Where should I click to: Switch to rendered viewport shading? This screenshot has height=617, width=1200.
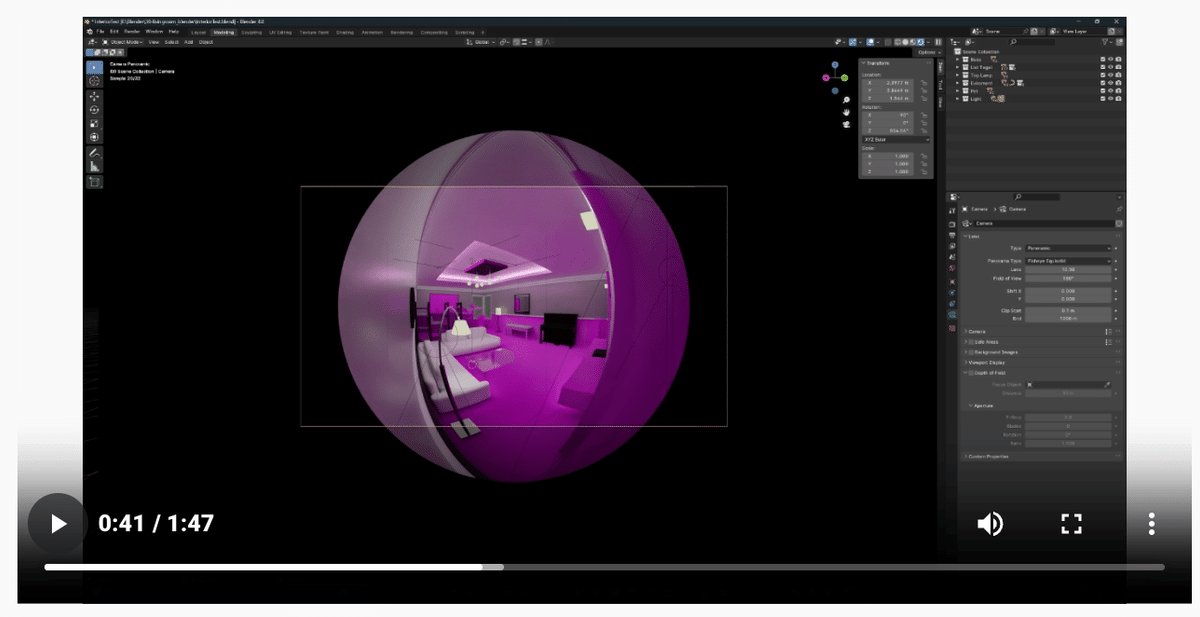coord(921,42)
